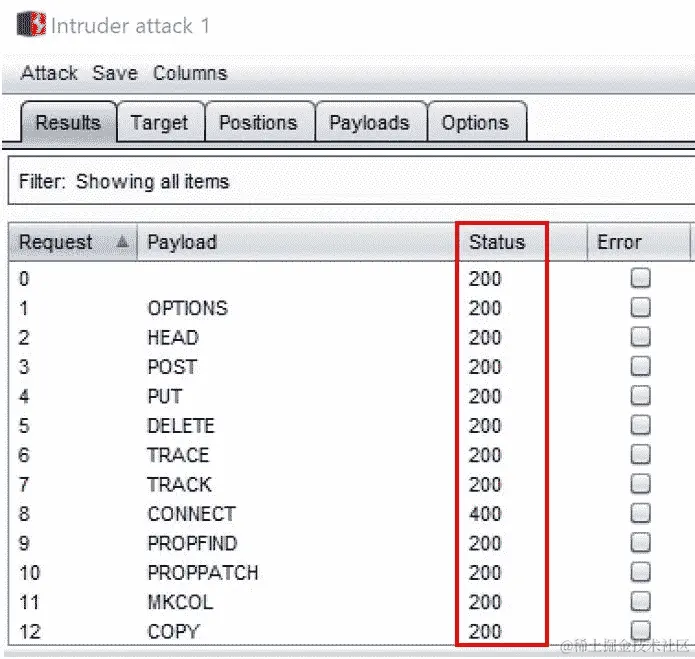Toggle Error checkbox for POST row
This screenshot has height=659, width=695.
(640, 366)
